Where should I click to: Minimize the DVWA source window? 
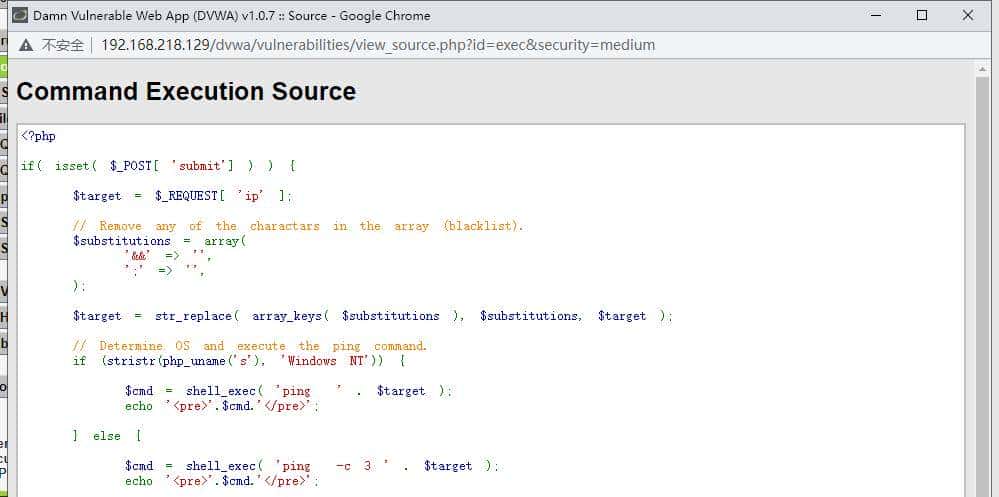(876, 15)
